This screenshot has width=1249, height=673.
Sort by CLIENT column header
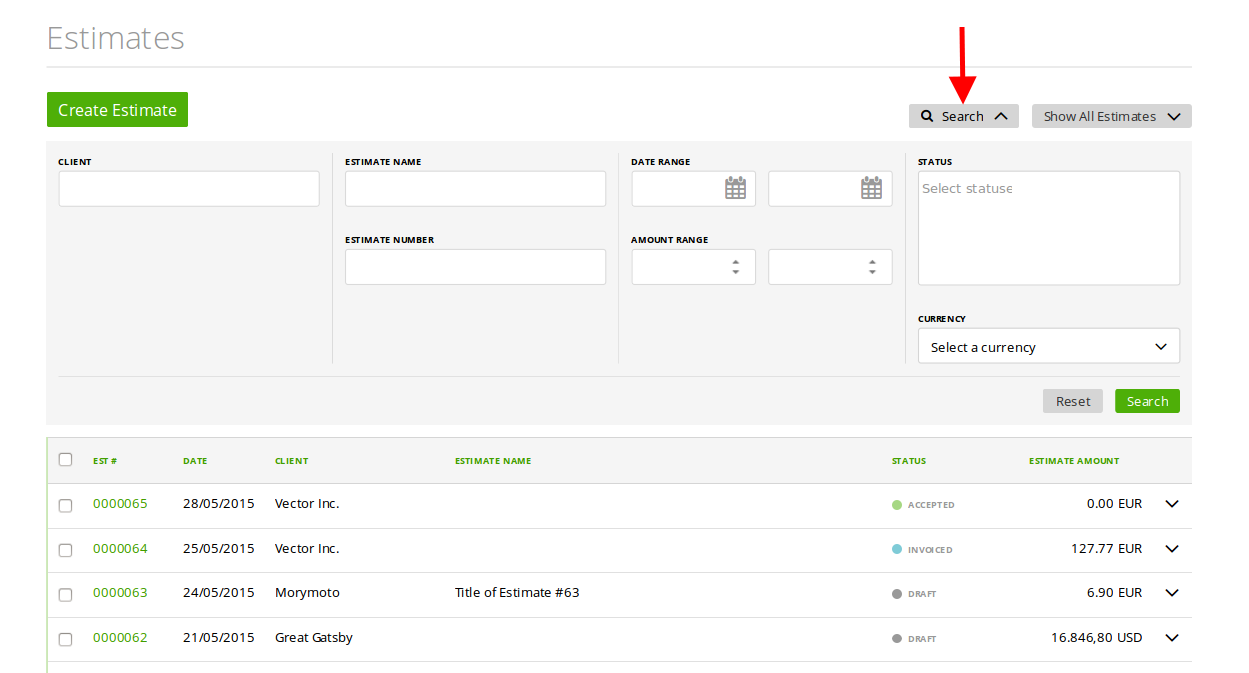pos(292,461)
